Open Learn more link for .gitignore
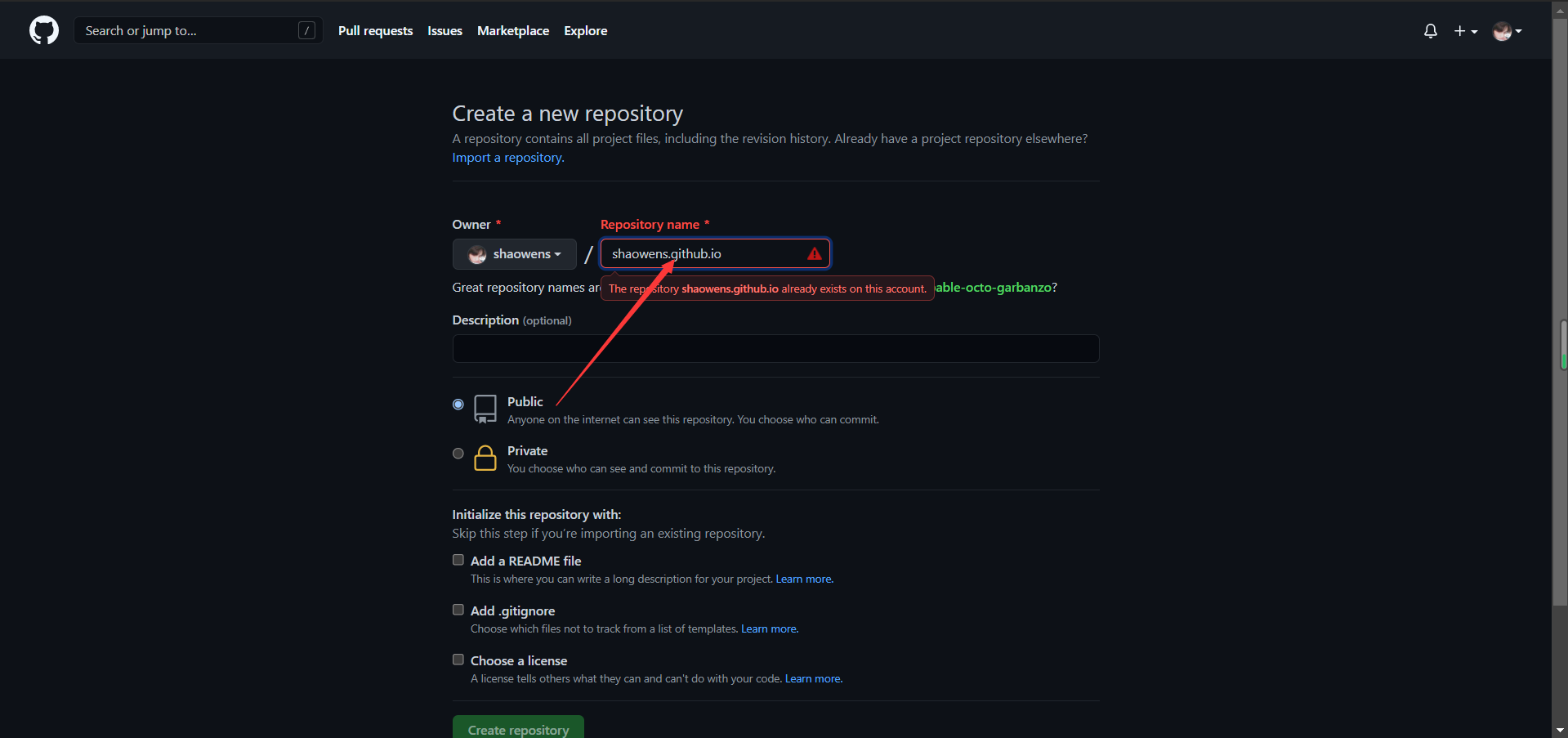Viewport: 1568px width, 738px height. pos(770,629)
